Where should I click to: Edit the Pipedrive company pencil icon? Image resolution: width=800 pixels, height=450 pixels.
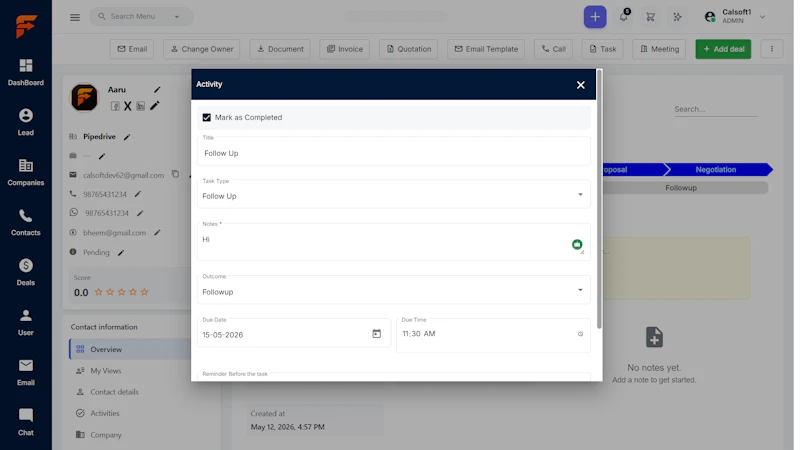point(127,137)
